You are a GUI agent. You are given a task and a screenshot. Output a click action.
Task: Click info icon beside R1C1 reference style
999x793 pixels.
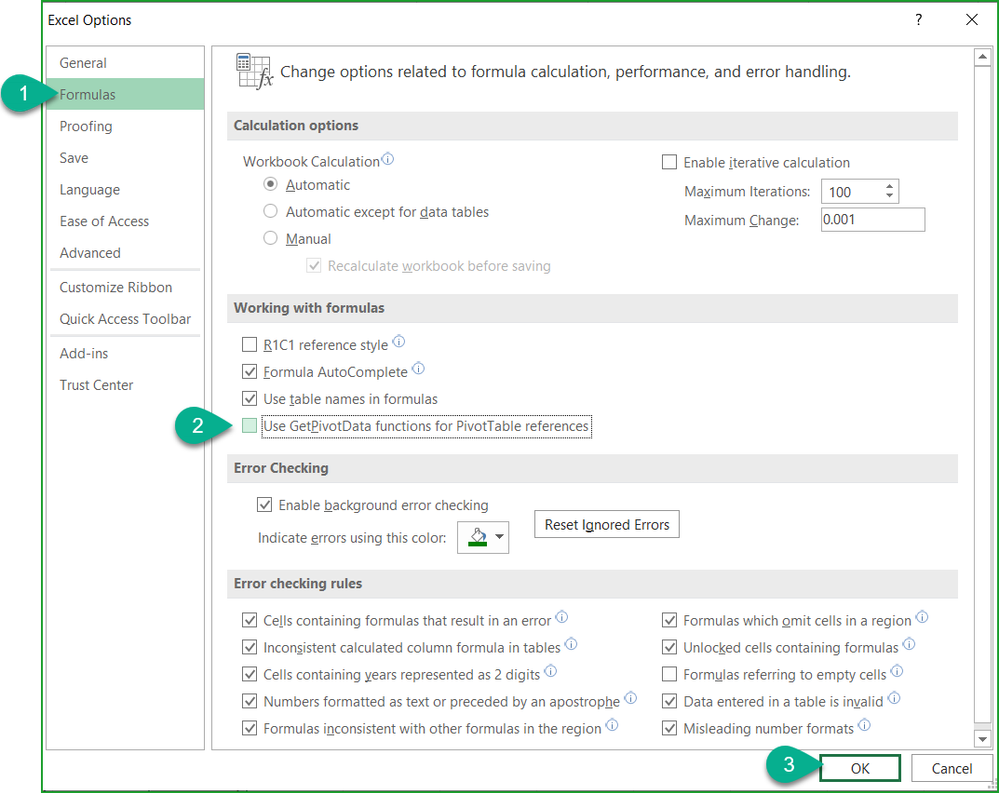[x=399, y=342]
